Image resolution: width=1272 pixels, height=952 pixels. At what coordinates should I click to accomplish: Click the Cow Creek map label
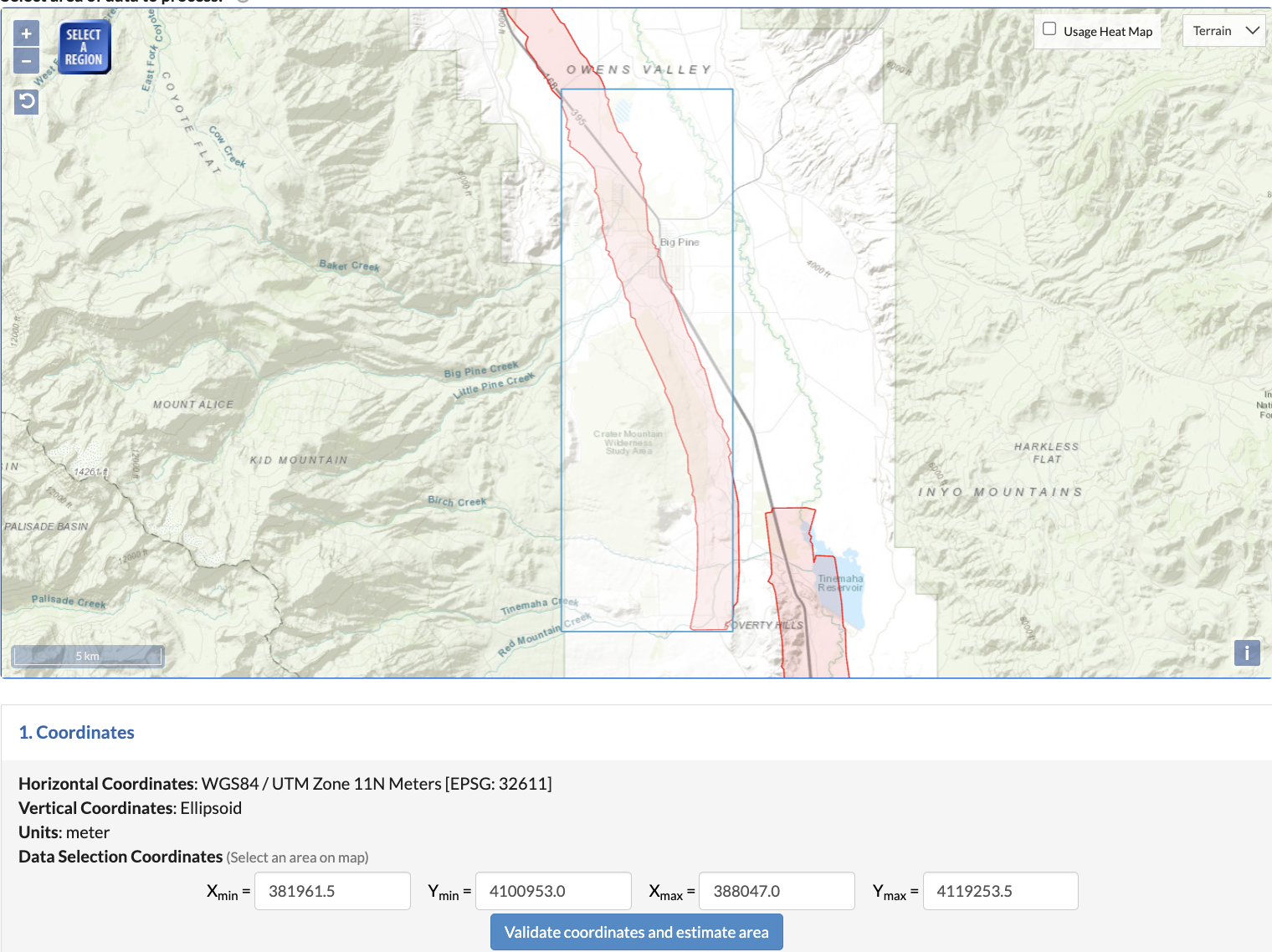click(227, 146)
